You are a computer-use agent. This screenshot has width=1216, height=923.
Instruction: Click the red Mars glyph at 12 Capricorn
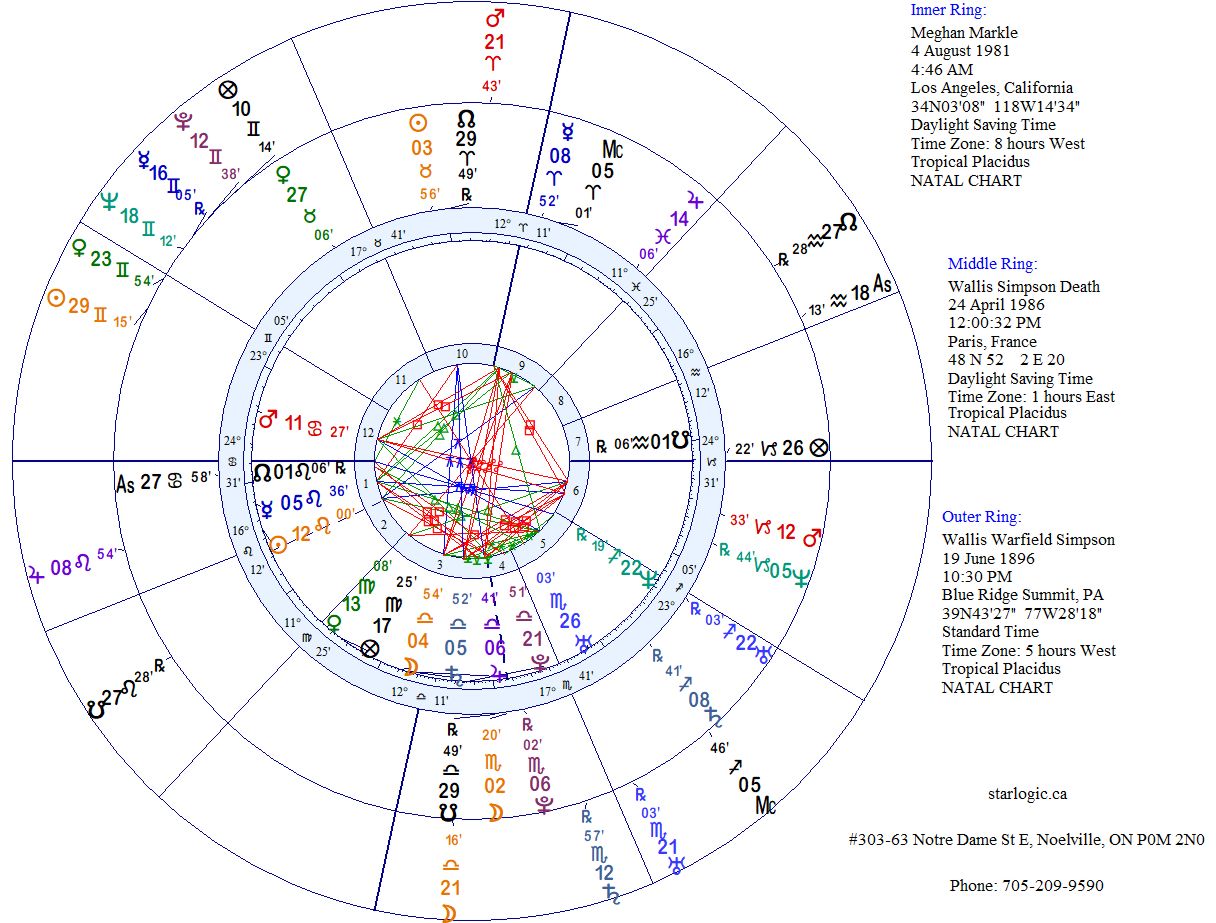[x=812, y=538]
